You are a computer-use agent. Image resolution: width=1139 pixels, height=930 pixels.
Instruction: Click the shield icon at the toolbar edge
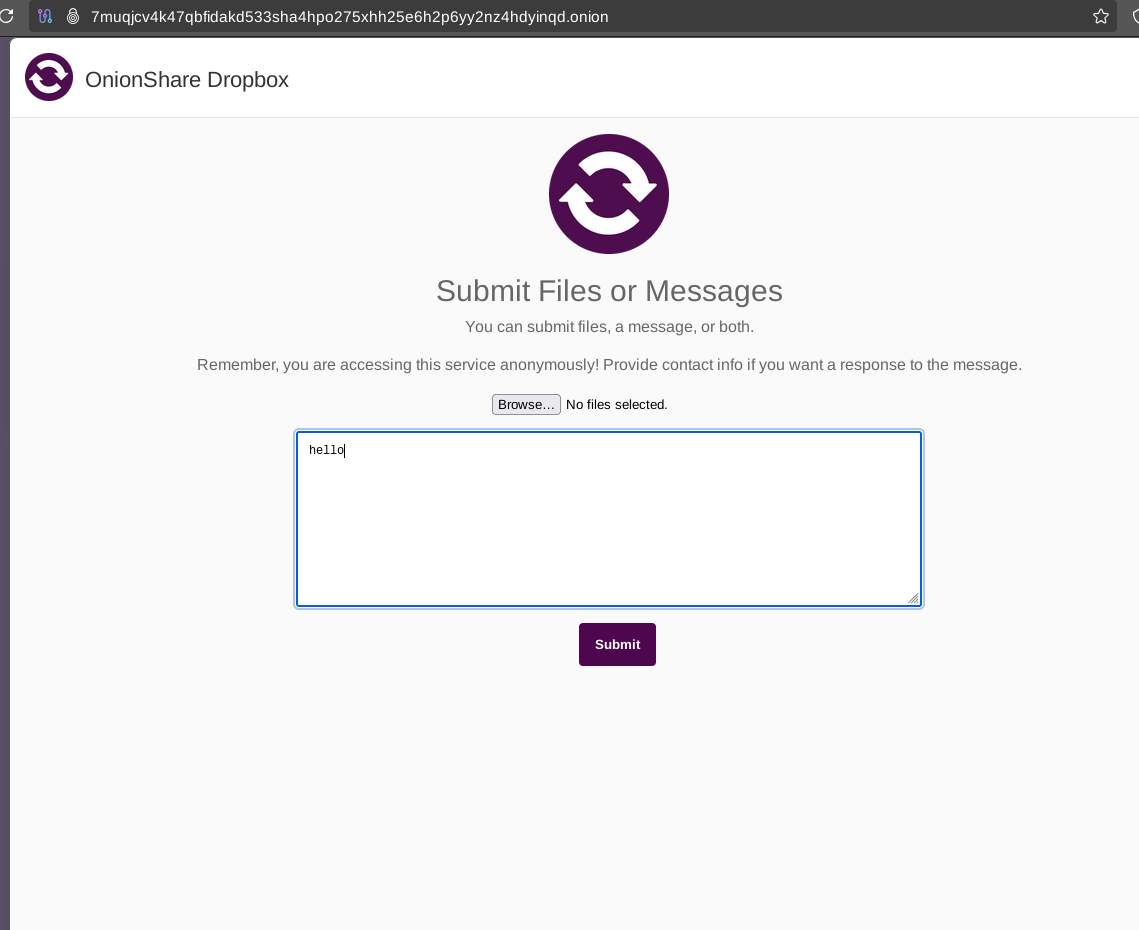1134,16
